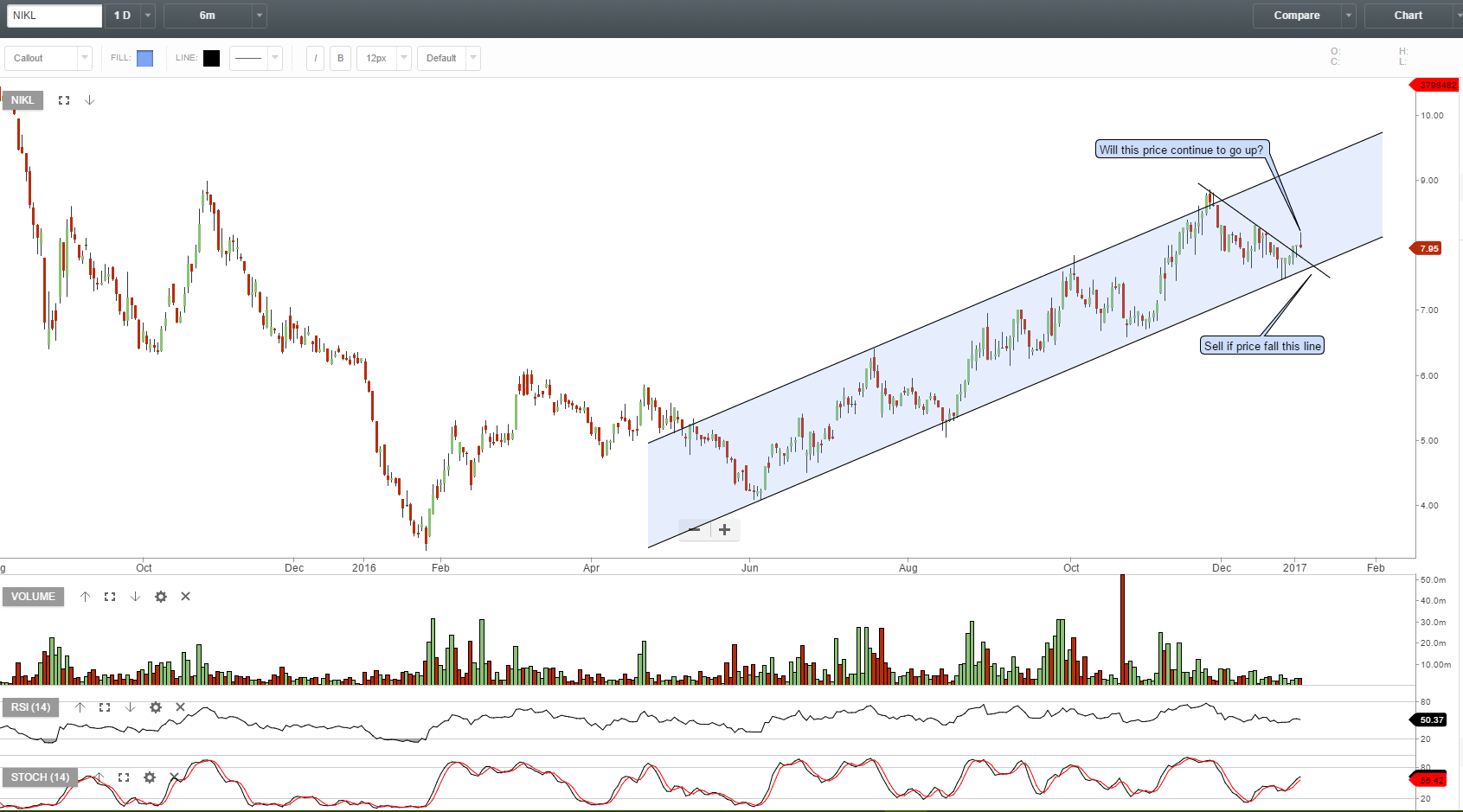Expand the VOLUME panel to fullscreen
Image resolution: width=1463 pixels, height=812 pixels.
tap(110, 597)
